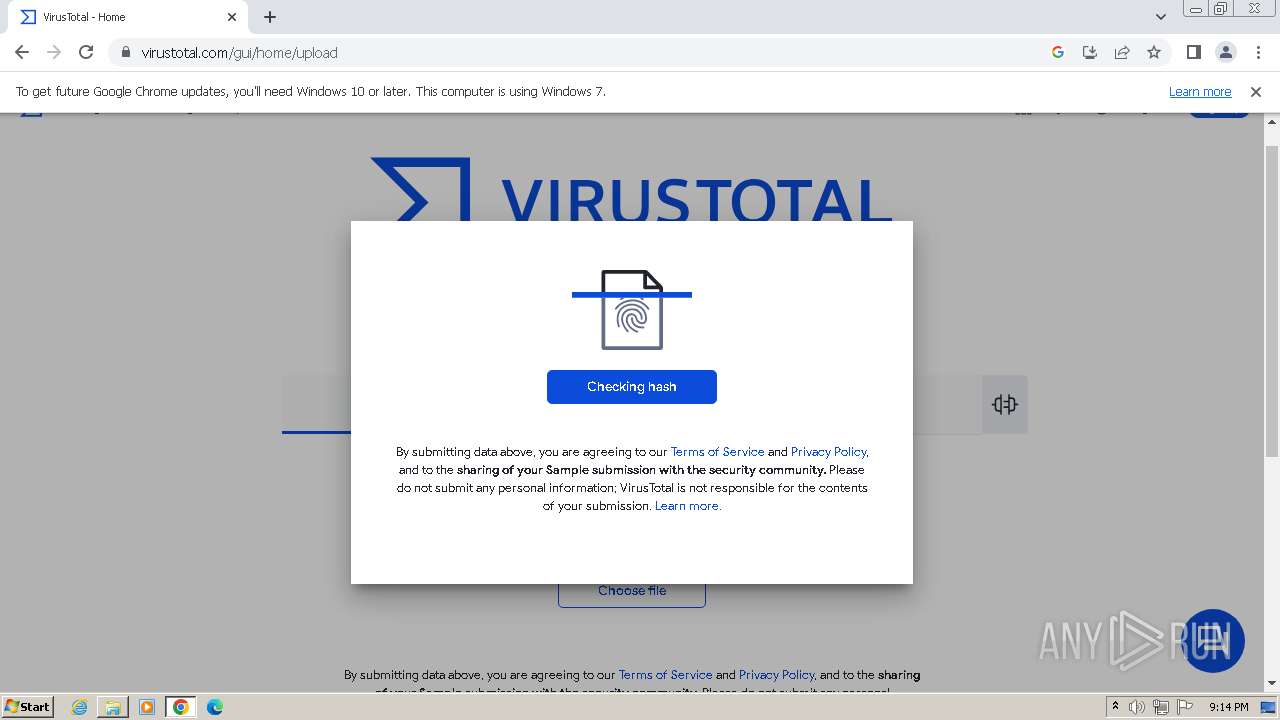
Task: Click the round chat button bottom right
Action: pos(1213,641)
